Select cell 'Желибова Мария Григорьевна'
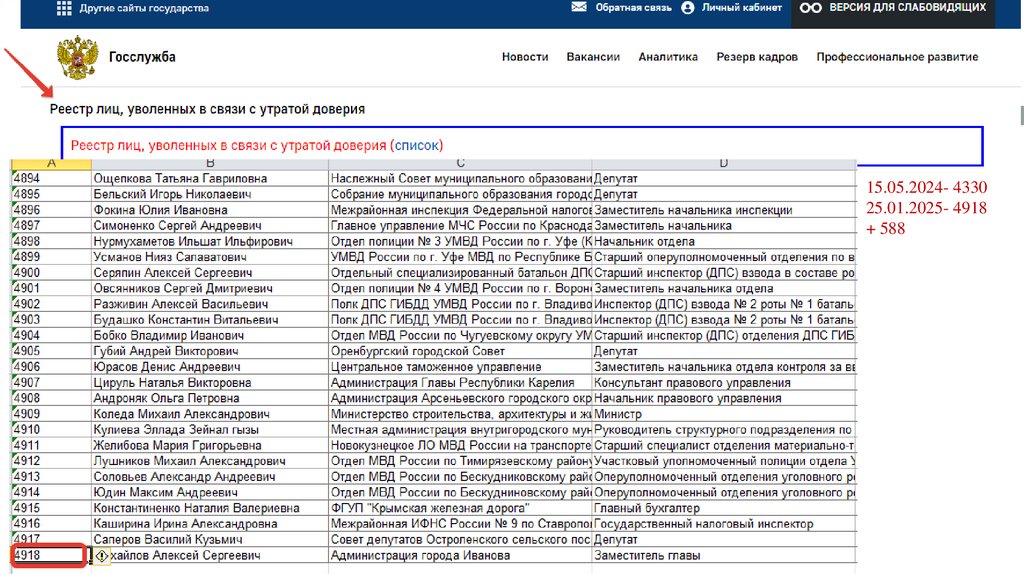The width and height of the screenshot is (1024, 574). click(x=210, y=445)
